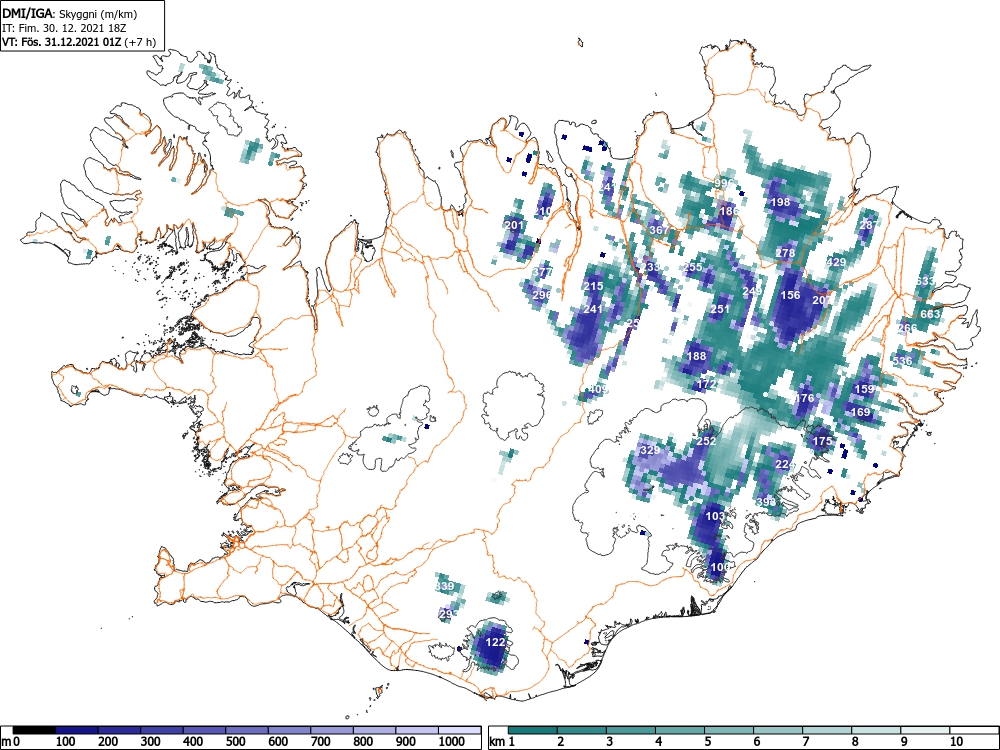Click the 156 visibility value on the map
The image size is (1000, 750).
[x=791, y=295]
